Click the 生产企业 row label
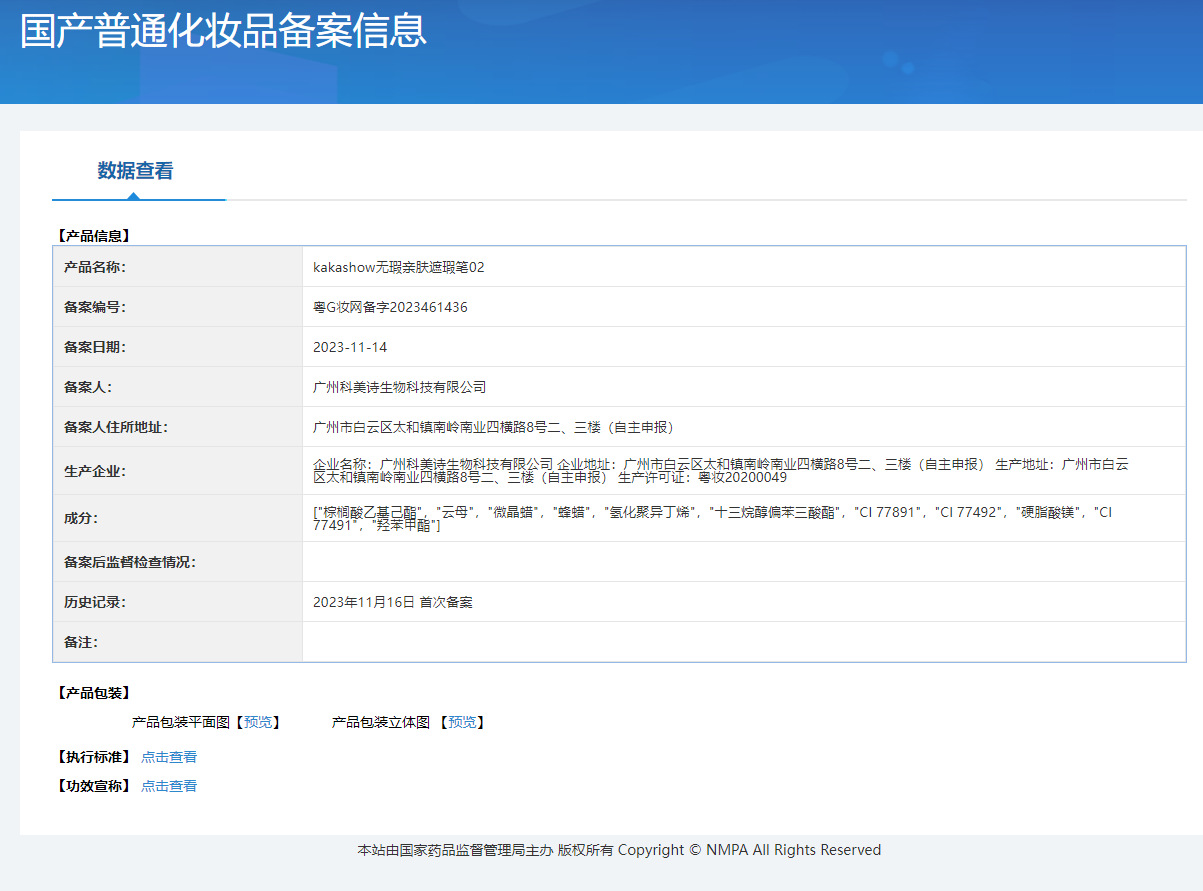1203x891 pixels. point(95,471)
